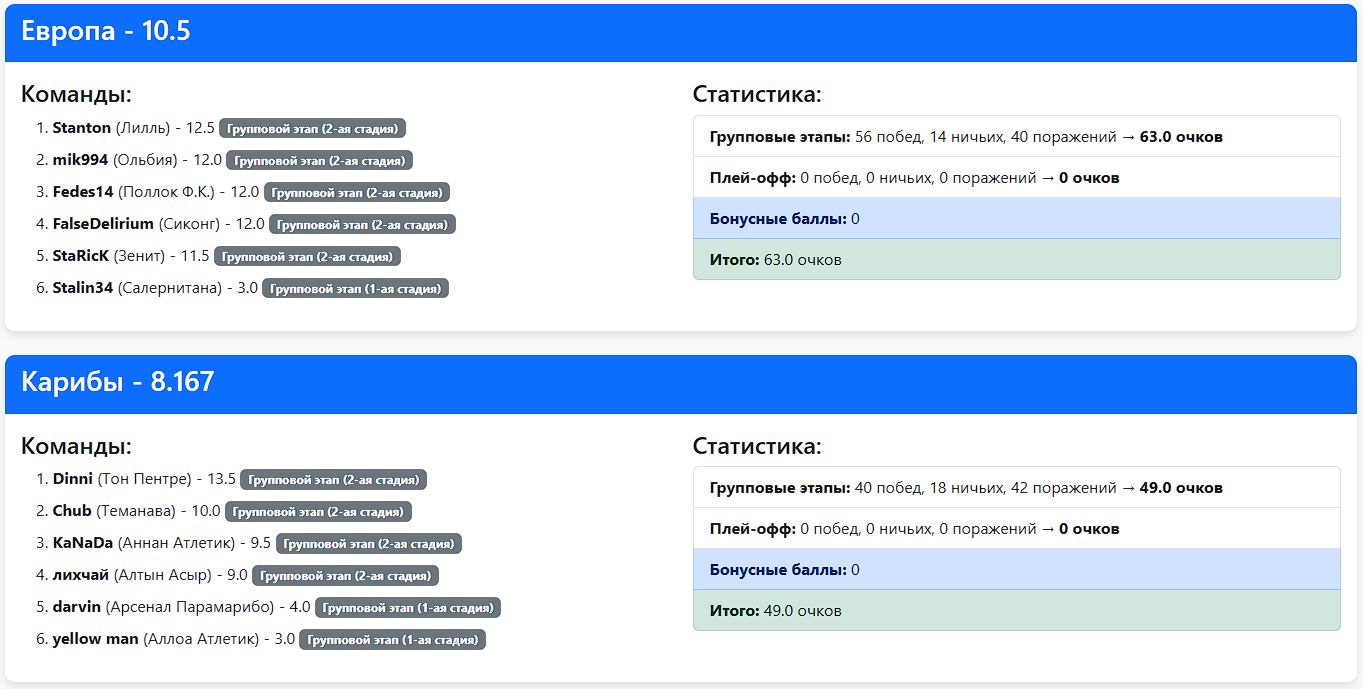Click Карибы Плей-офф statistics row

pos(1017,528)
